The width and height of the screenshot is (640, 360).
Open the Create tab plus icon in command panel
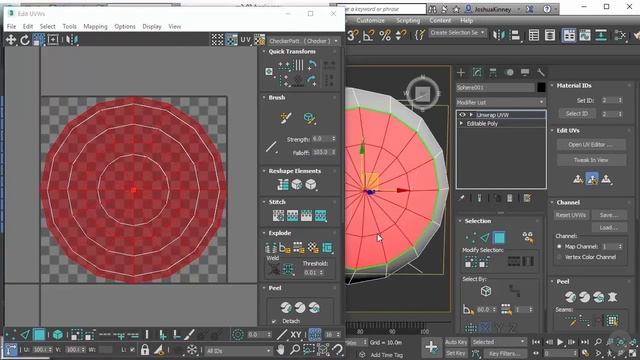coord(461,73)
